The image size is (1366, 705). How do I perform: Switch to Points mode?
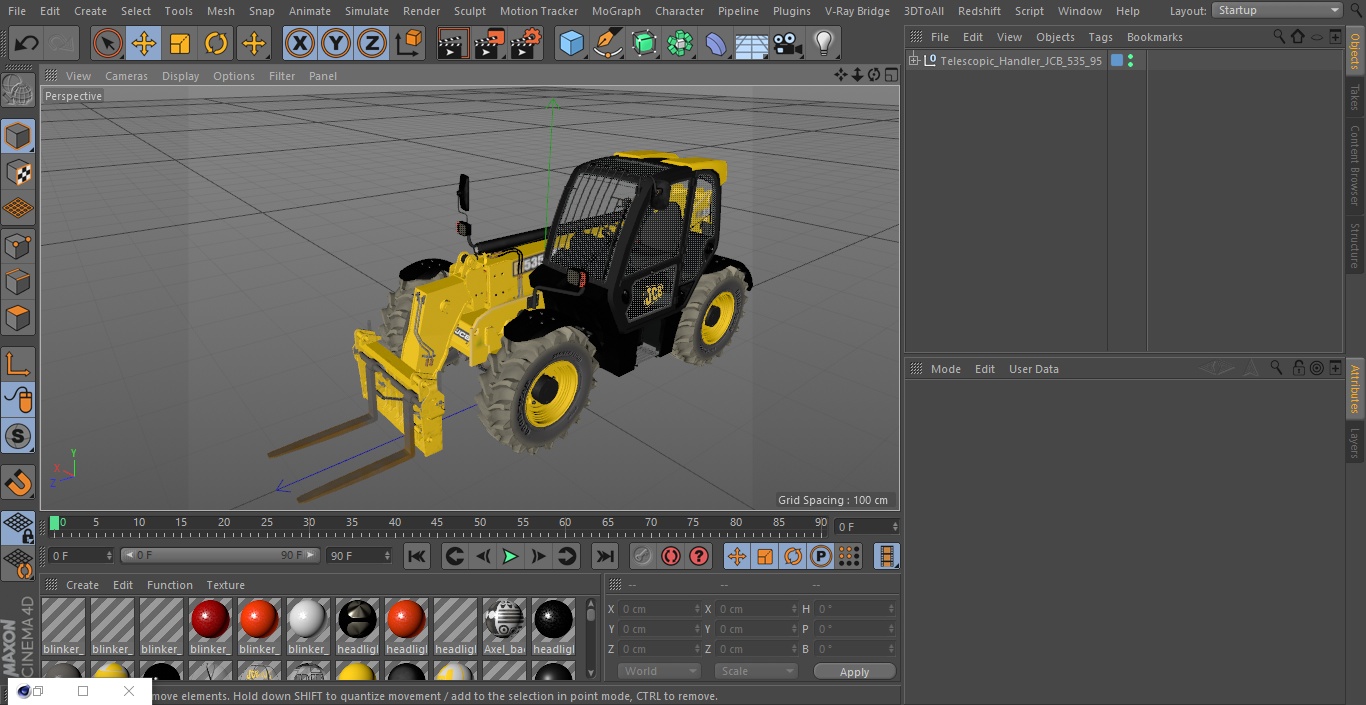(18, 246)
